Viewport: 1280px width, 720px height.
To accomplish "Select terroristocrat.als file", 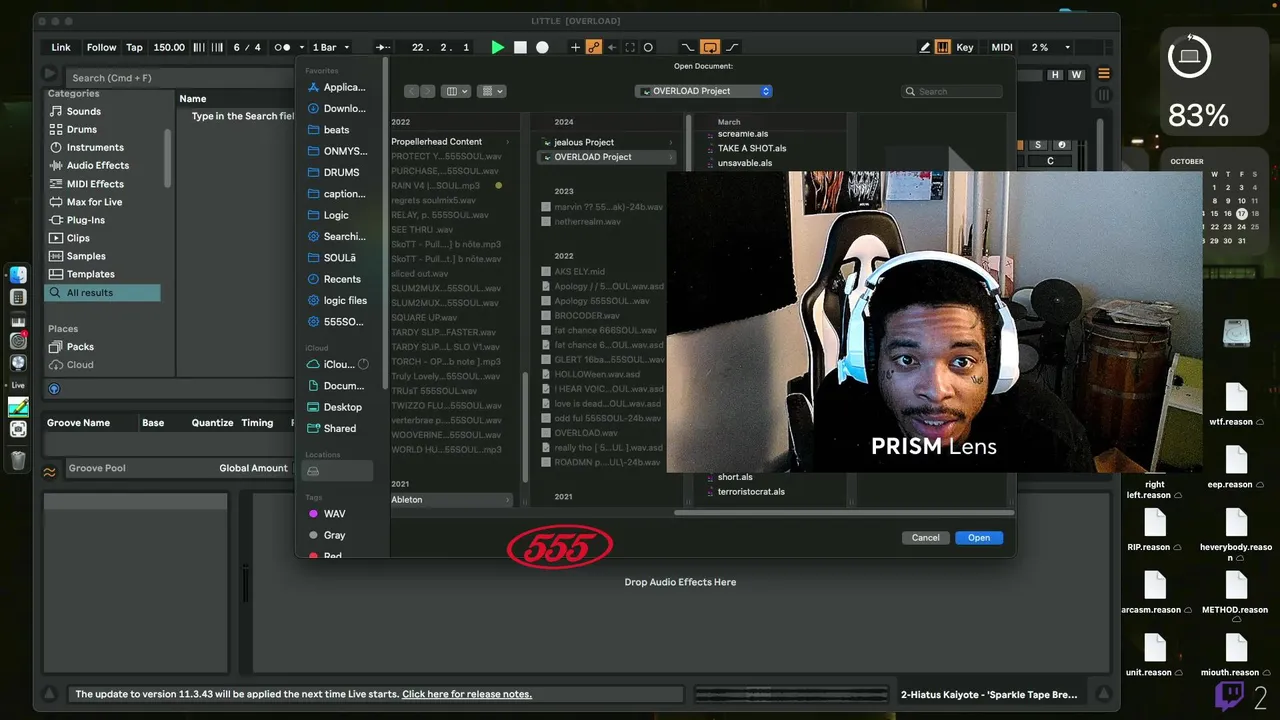I will coord(751,492).
